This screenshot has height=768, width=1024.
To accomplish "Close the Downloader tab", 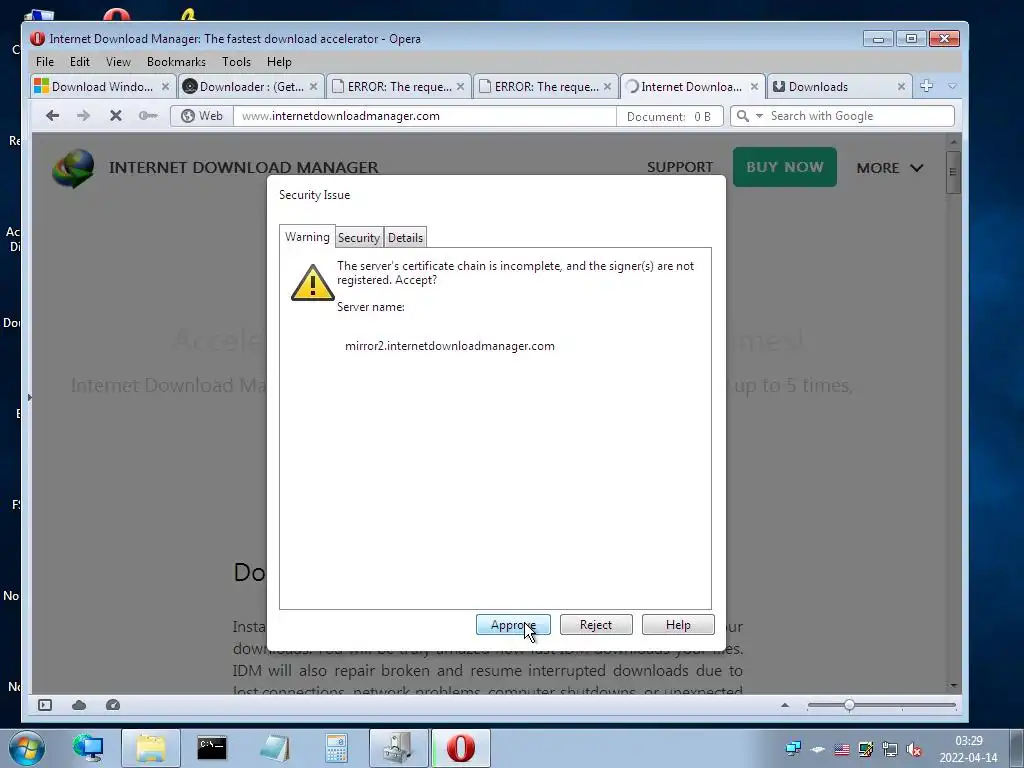I will [x=313, y=86].
